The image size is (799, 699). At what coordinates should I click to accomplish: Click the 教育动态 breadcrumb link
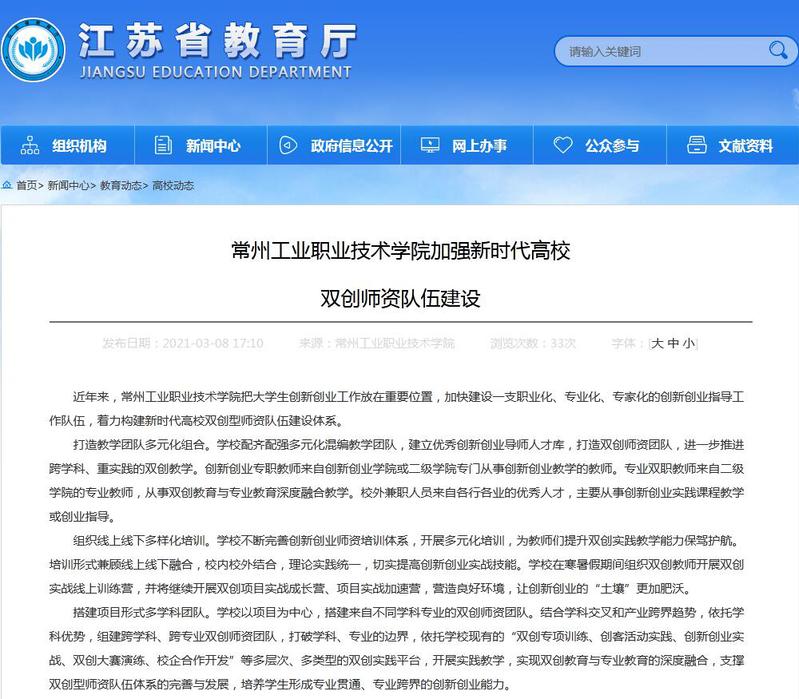(120, 185)
